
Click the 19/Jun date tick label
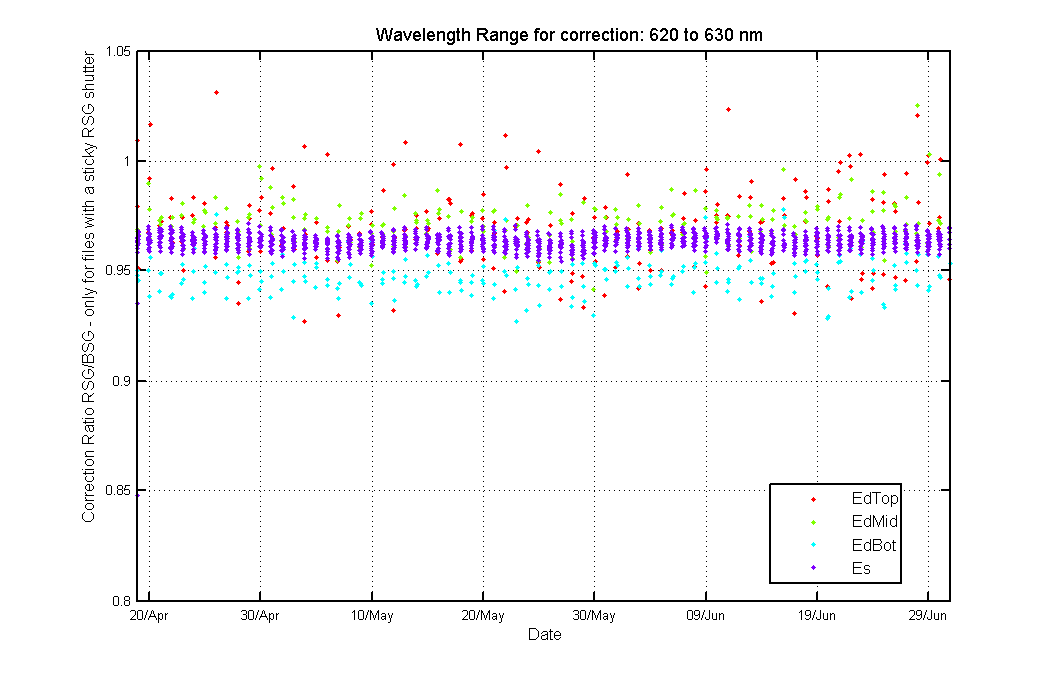point(816,615)
